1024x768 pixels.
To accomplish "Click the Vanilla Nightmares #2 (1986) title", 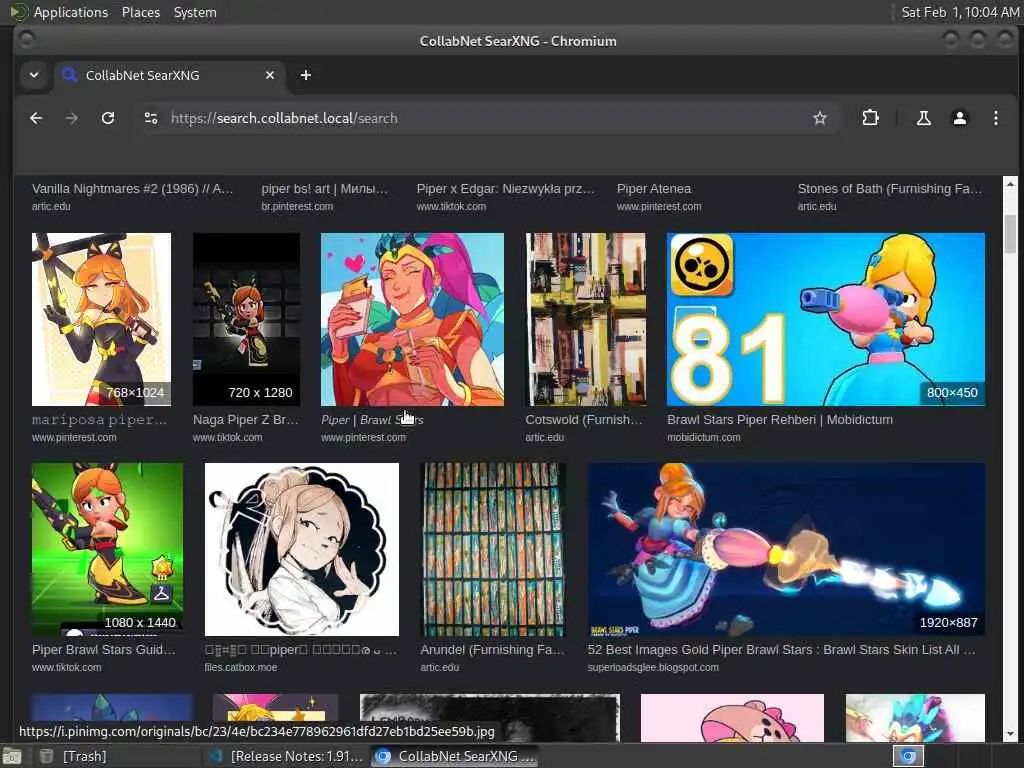I will 132,189.
